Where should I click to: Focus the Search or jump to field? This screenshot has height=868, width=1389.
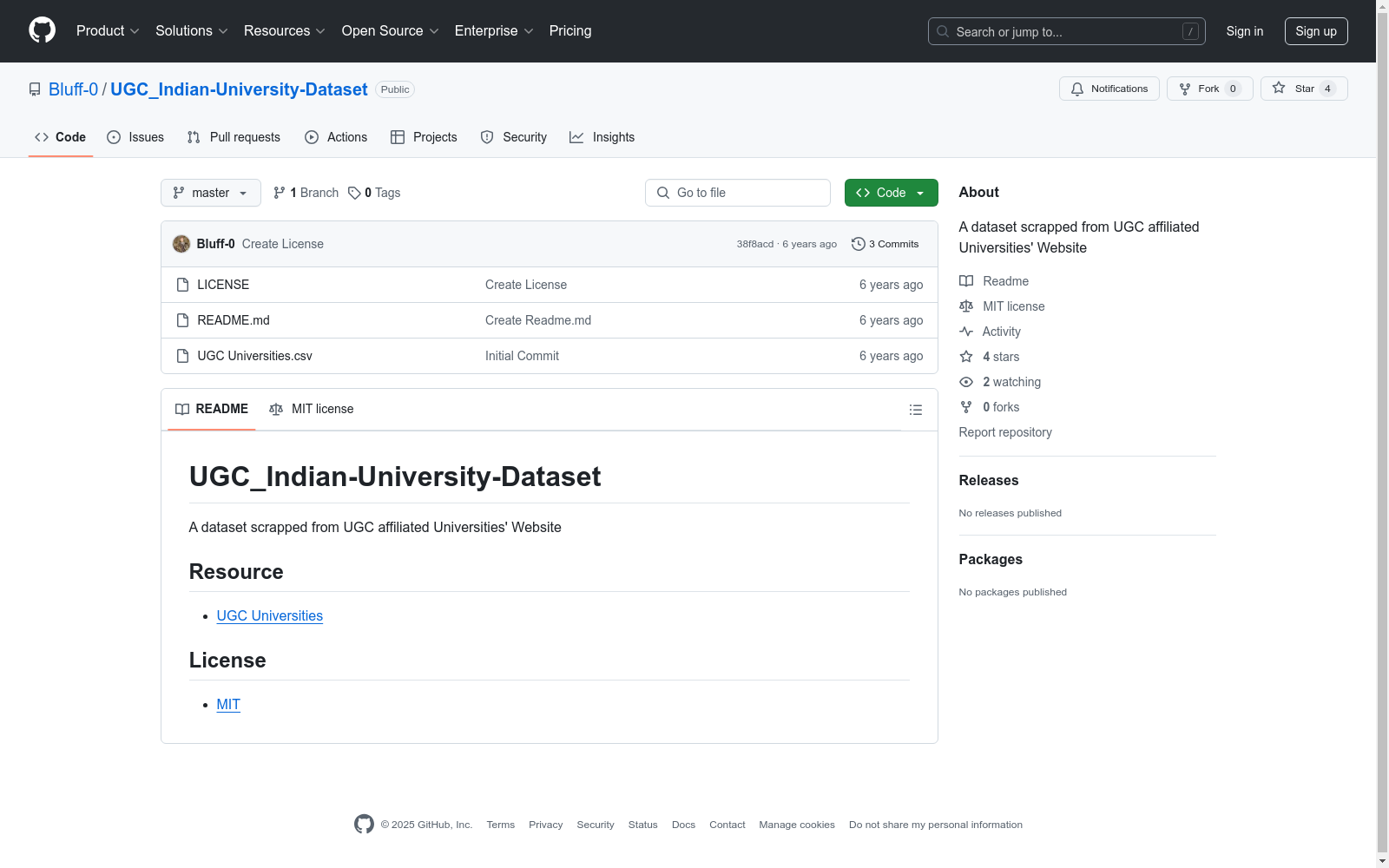pyautogui.click(x=1067, y=31)
